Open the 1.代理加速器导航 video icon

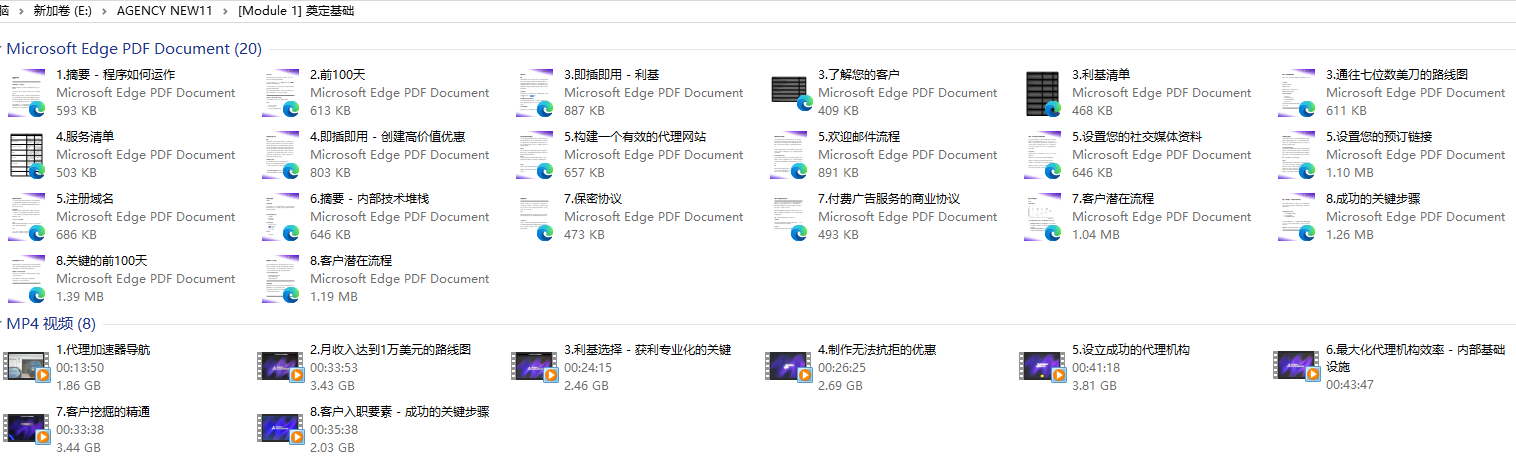click(x=27, y=367)
